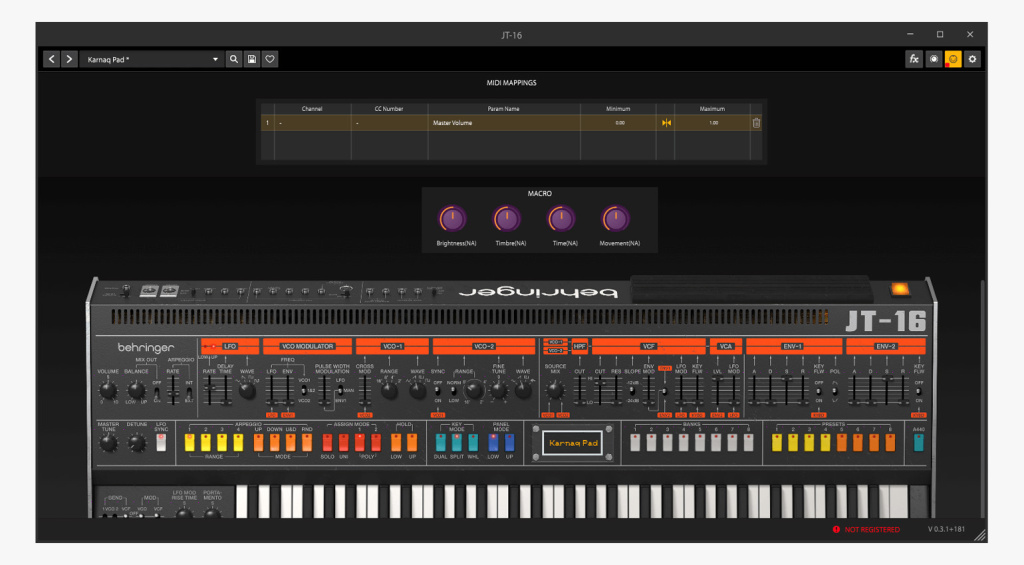Click the Master Volume param name cell
Image resolution: width=1024 pixels, height=565 pixels.
tap(504, 123)
